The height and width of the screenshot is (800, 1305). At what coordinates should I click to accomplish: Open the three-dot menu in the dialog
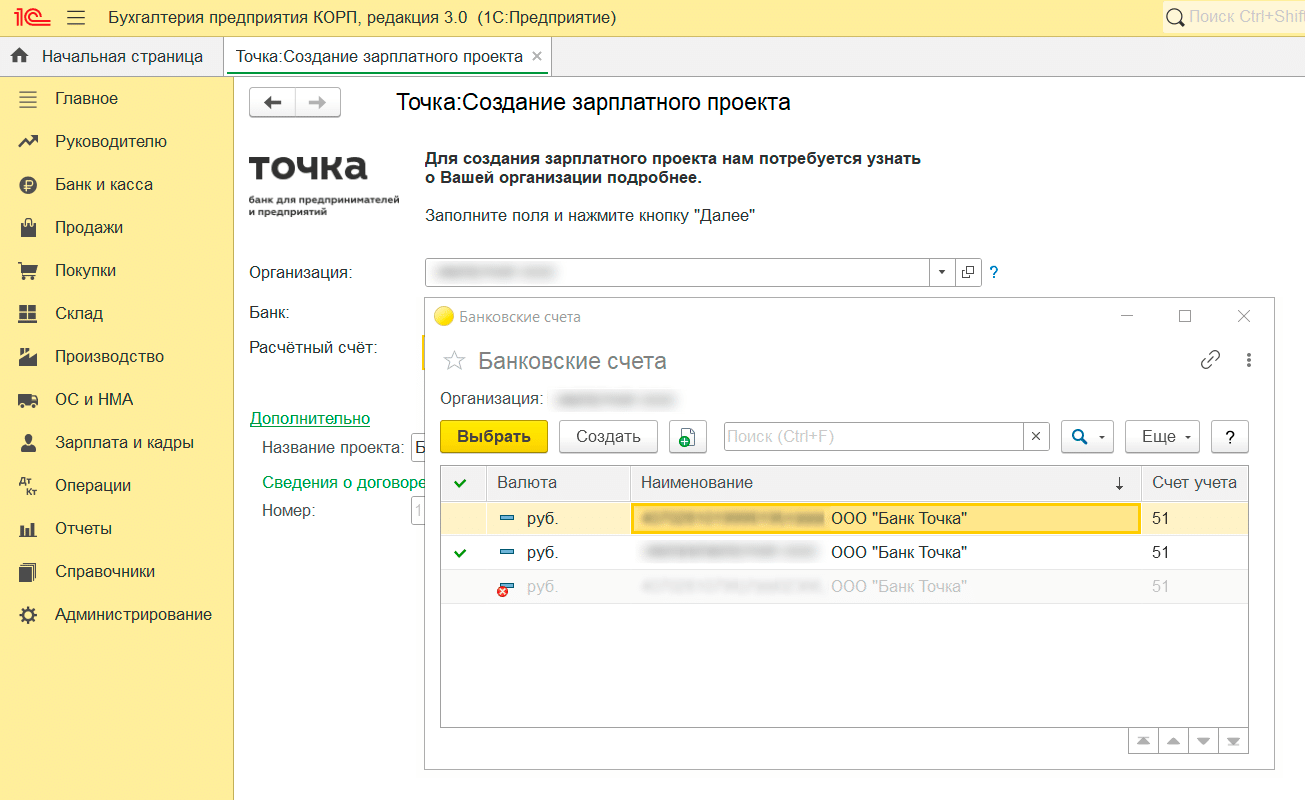[x=1248, y=360]
